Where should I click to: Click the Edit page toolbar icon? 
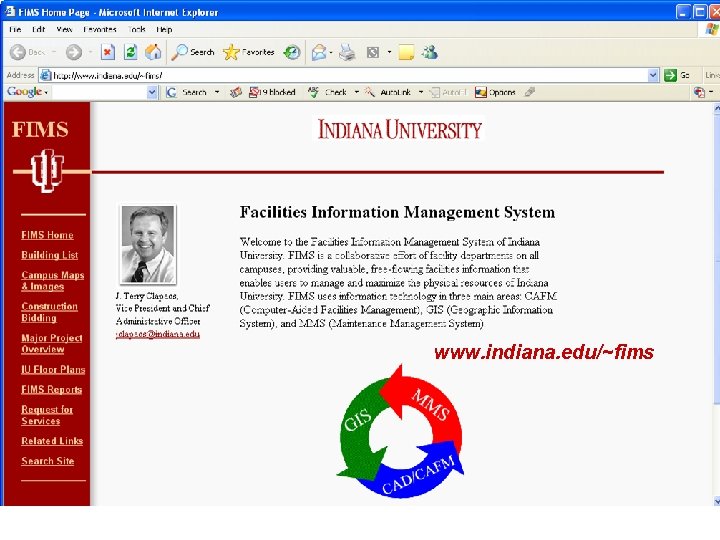[x=372, y=52]
